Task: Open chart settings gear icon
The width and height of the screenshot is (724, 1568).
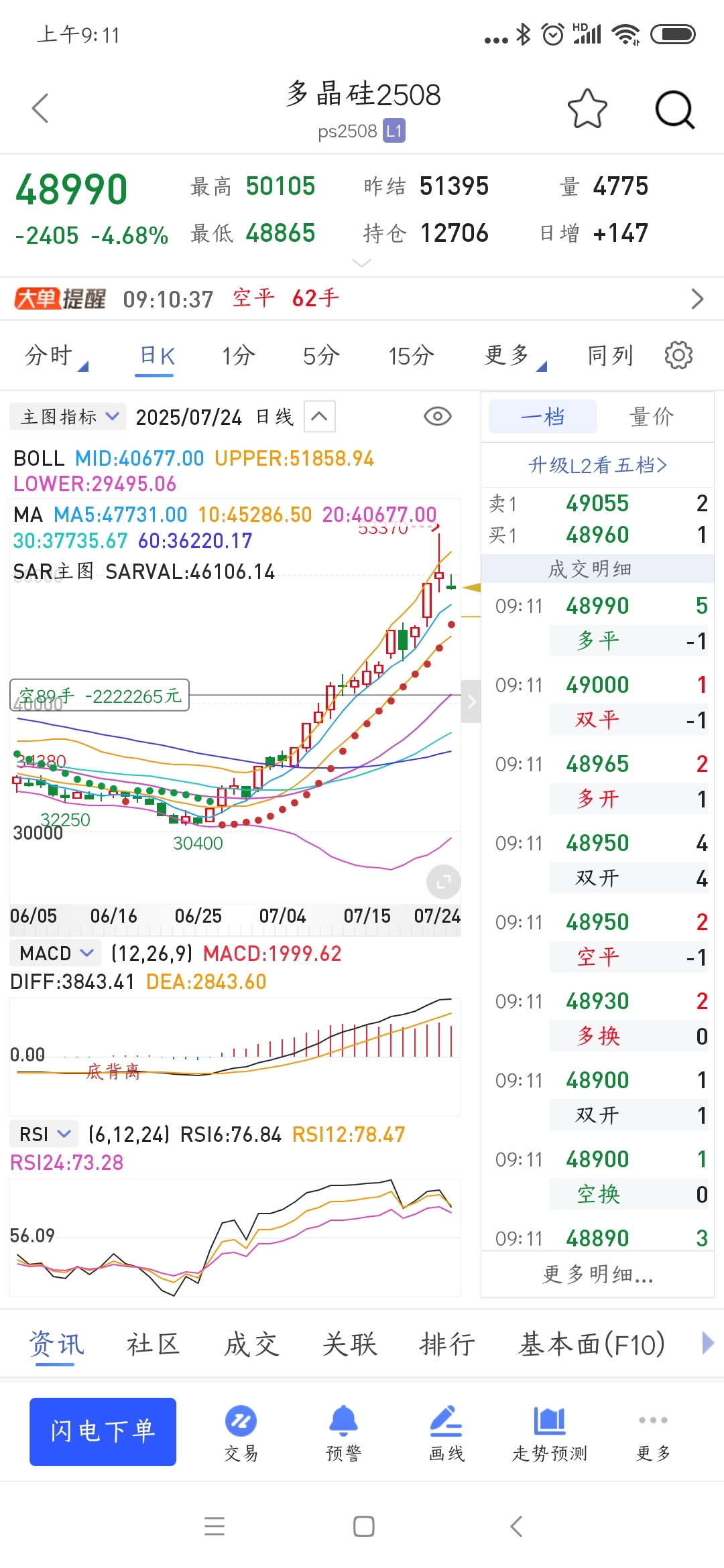Action: [x=678, y=355]
